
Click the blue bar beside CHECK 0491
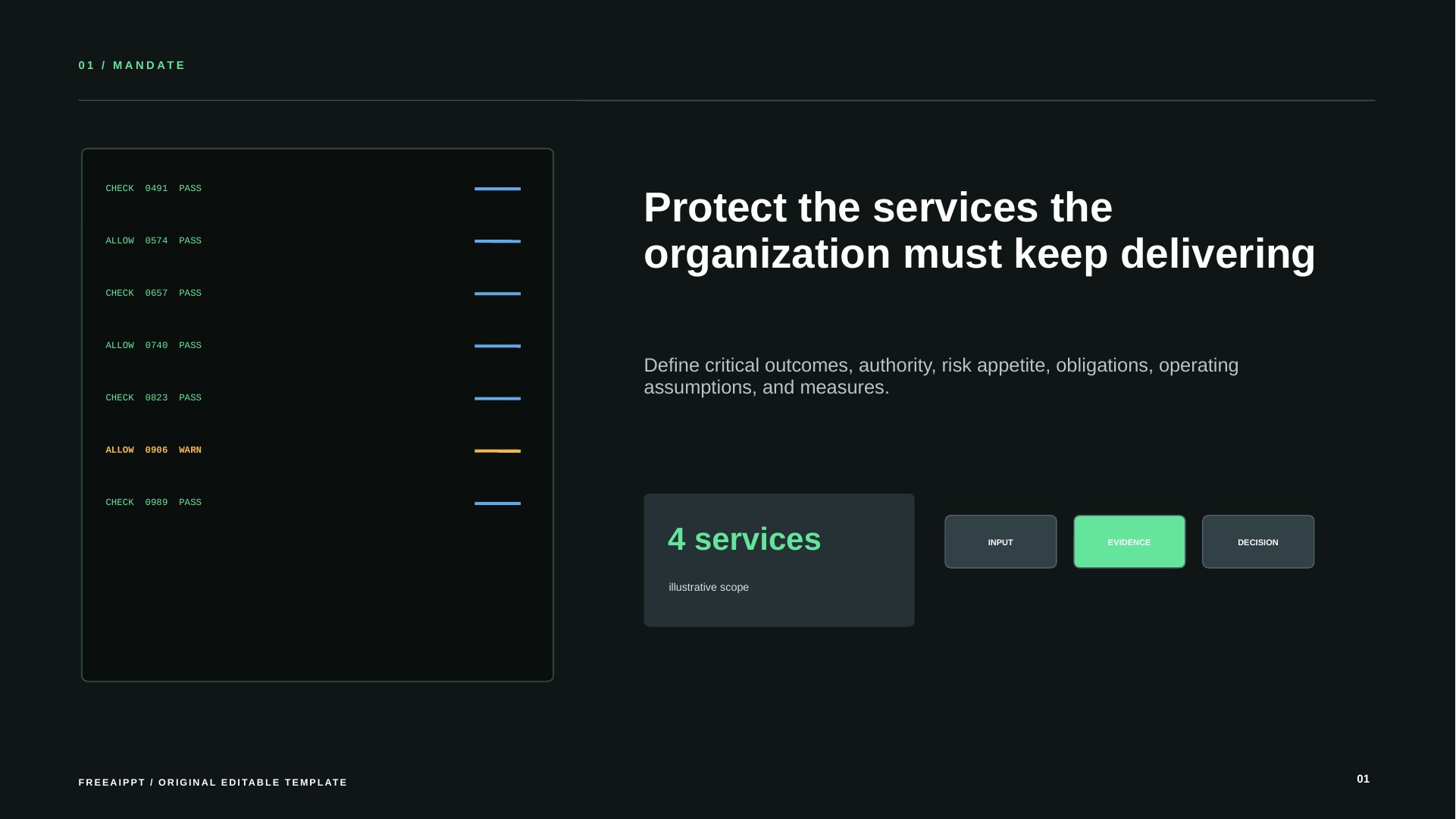(x=497, y=189)
